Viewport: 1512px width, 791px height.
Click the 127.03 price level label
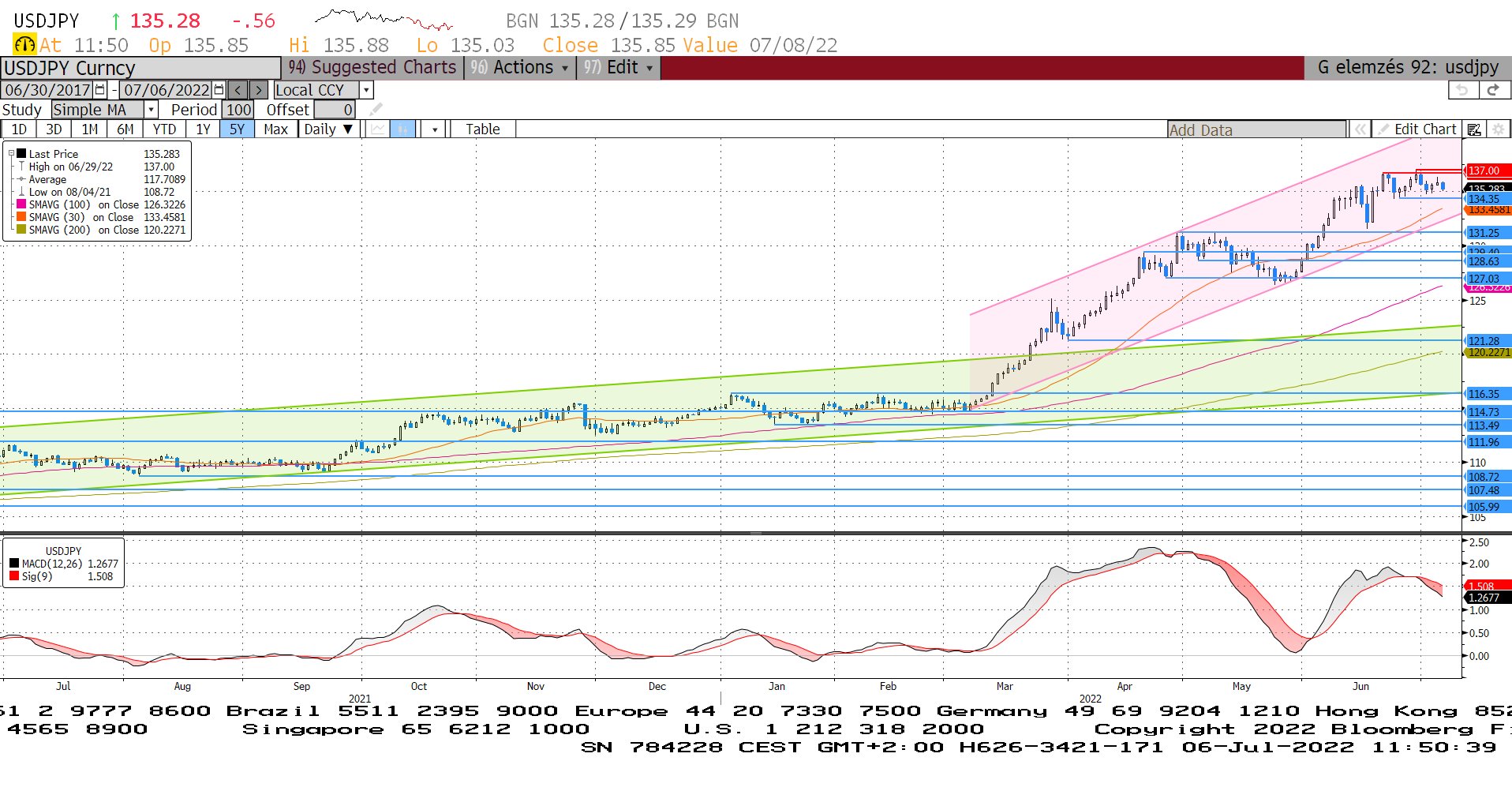click(1488, 279)
